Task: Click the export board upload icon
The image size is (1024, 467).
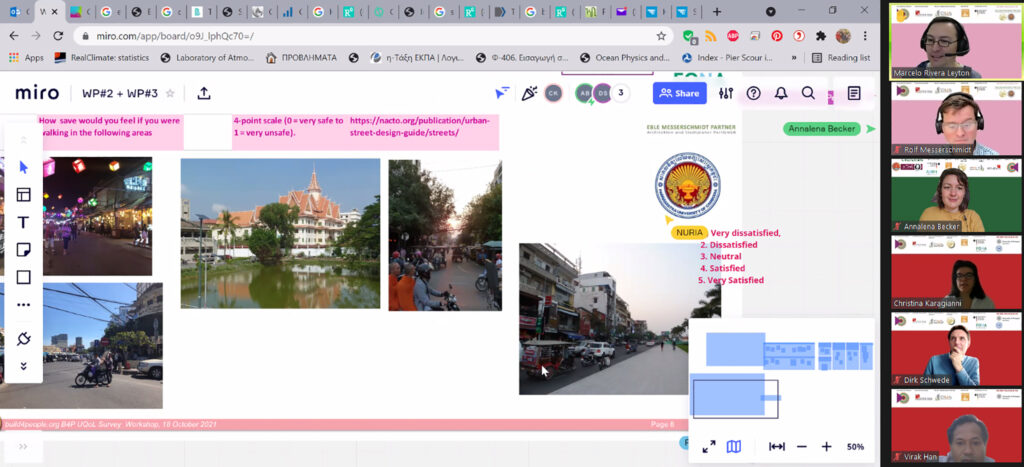Action: click(x=204, y=93)
